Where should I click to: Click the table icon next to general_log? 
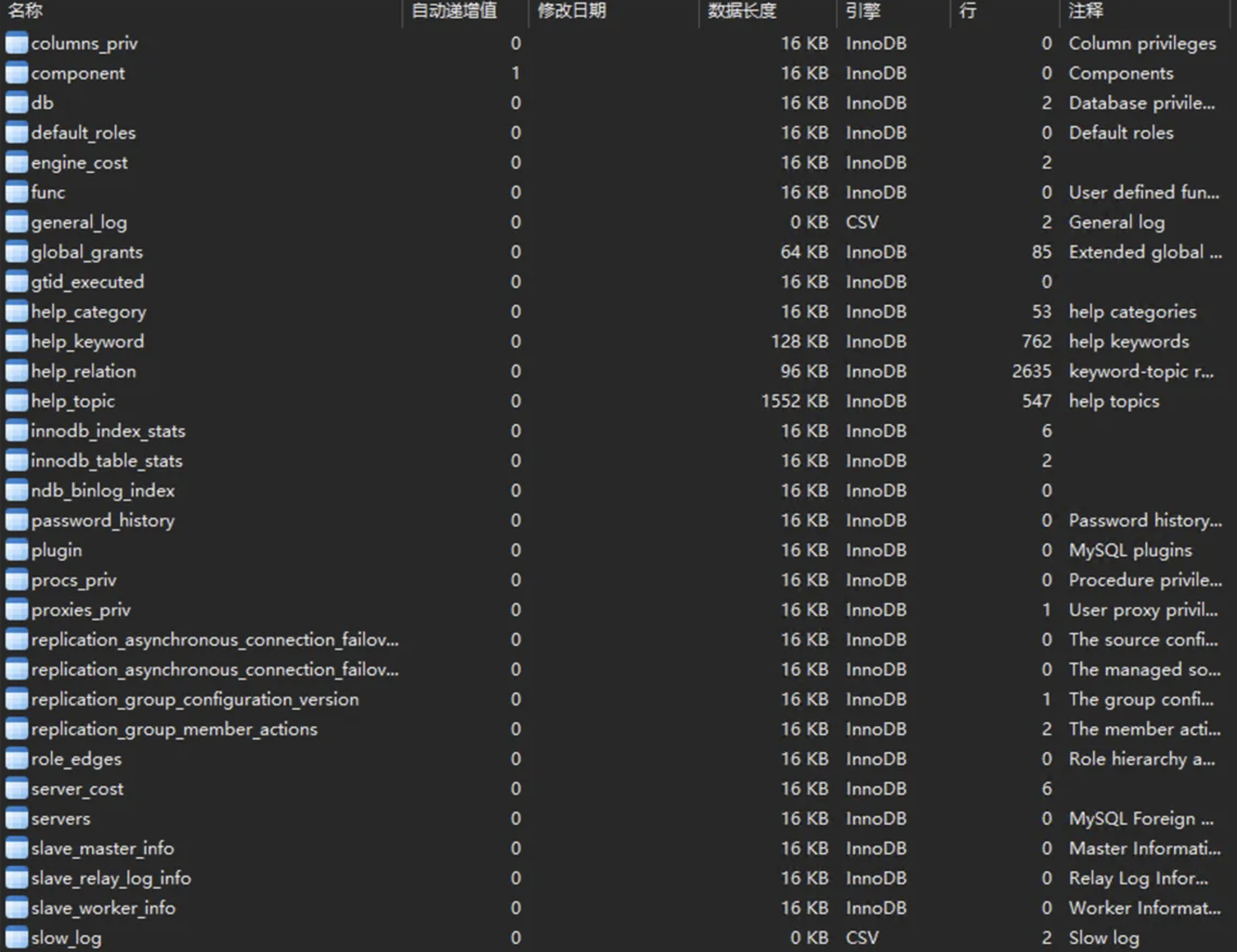(x=16, y=223)
